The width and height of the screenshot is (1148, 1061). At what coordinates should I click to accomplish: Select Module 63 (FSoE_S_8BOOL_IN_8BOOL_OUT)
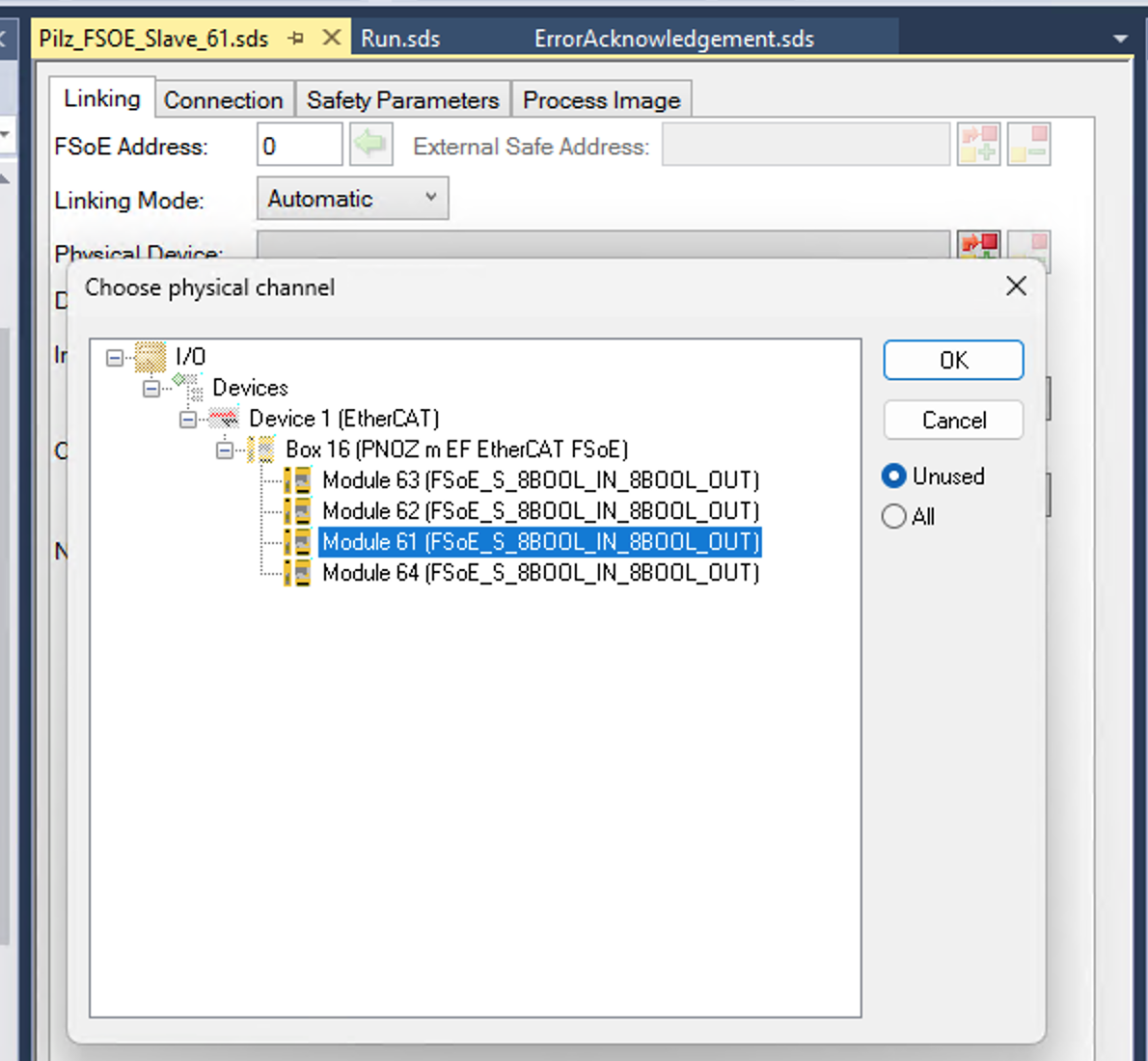[x=540, y=480]
